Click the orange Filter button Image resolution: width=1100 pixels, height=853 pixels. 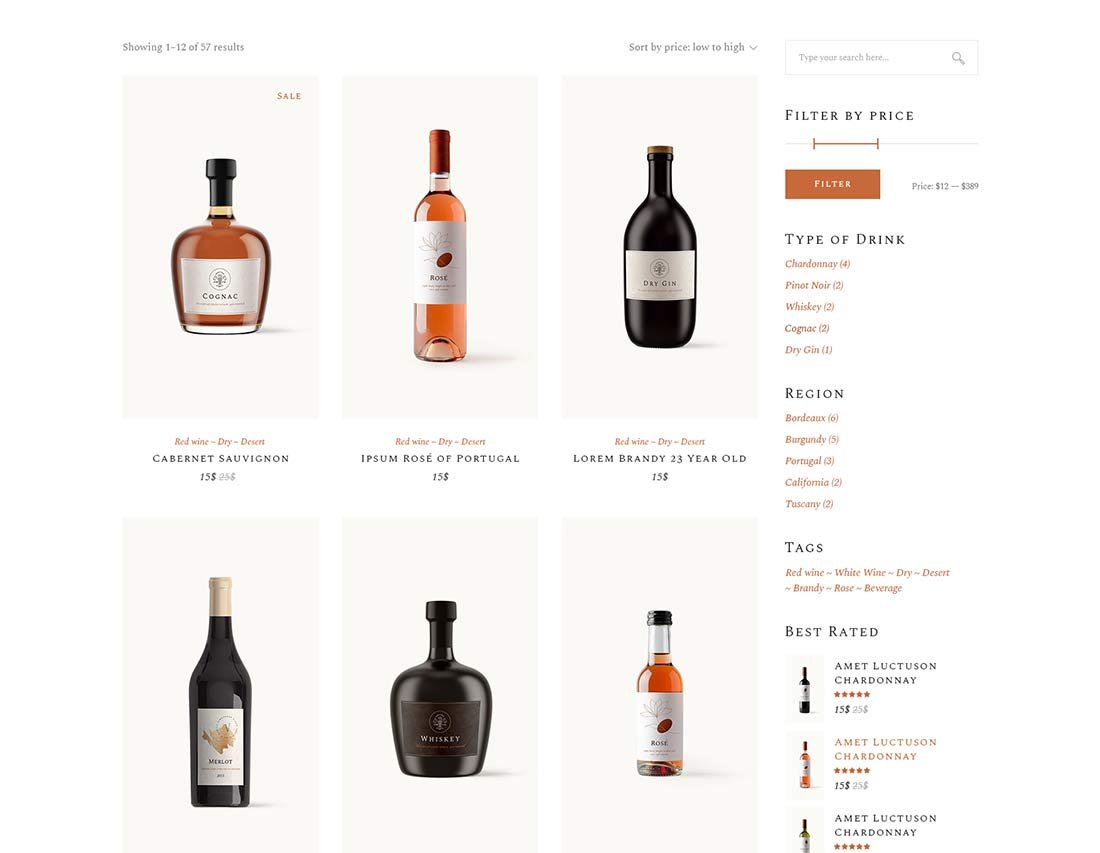[x=832, y=184]
